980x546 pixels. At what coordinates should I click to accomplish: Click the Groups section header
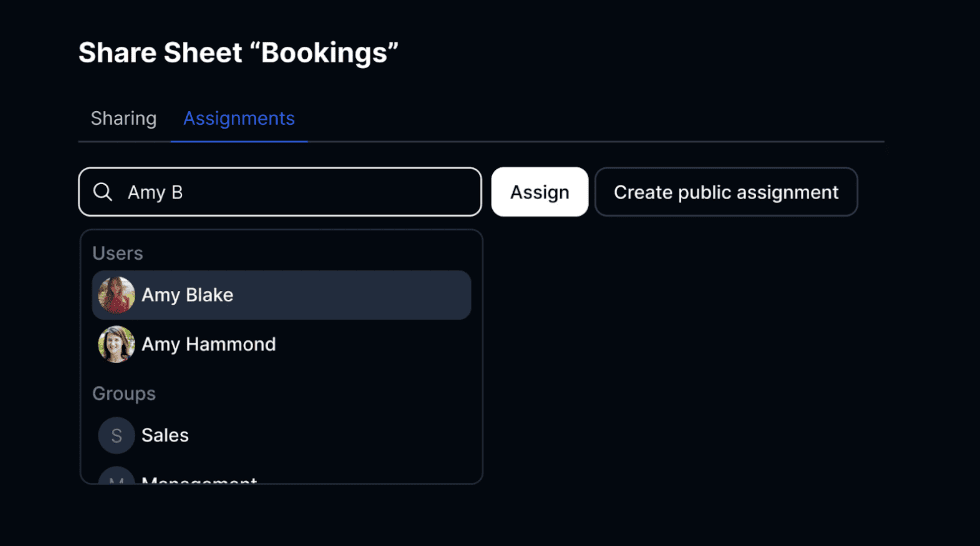(123, 393)
